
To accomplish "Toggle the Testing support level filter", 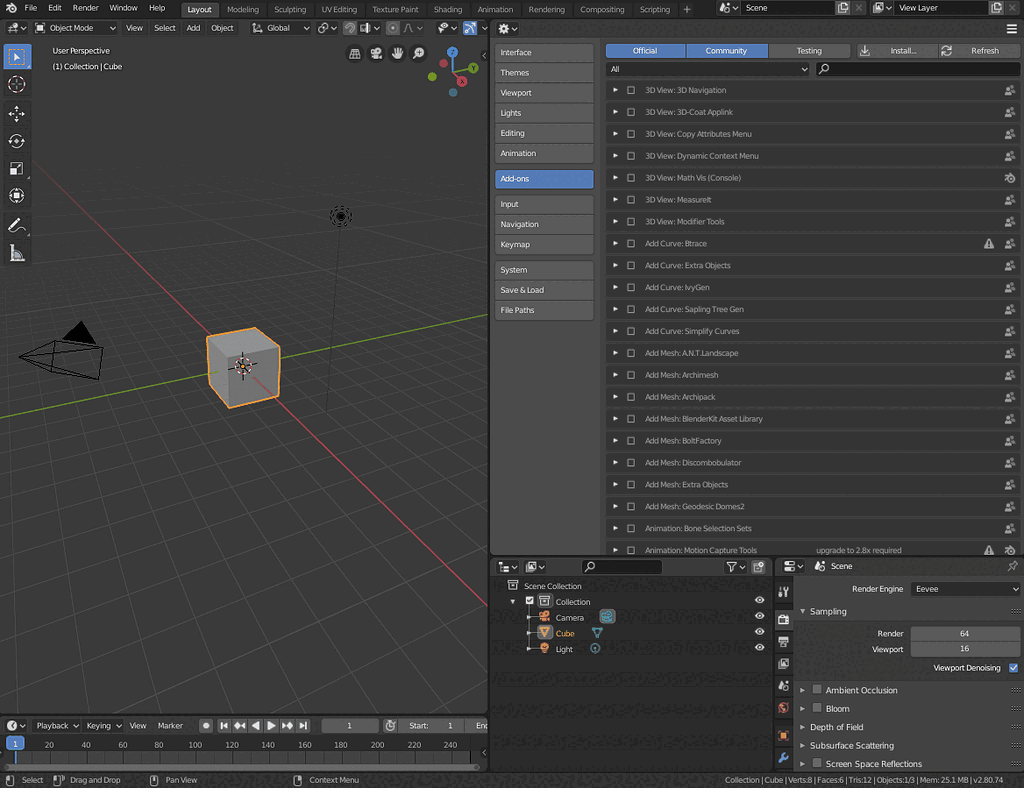I will coord(809,51).
